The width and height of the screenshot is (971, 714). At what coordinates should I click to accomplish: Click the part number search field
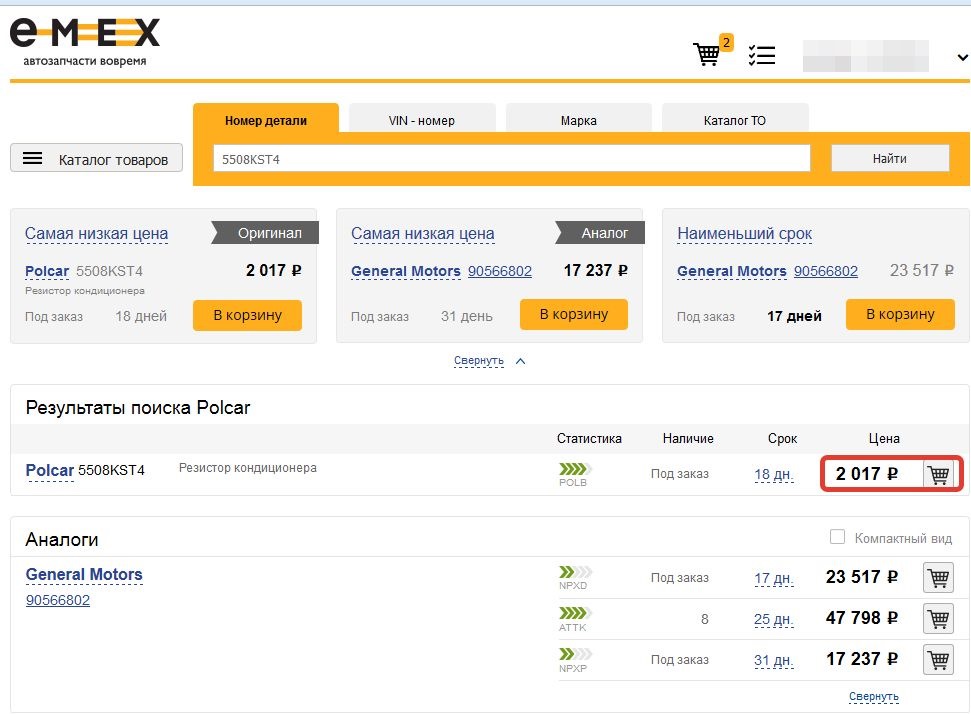(512, 159)
